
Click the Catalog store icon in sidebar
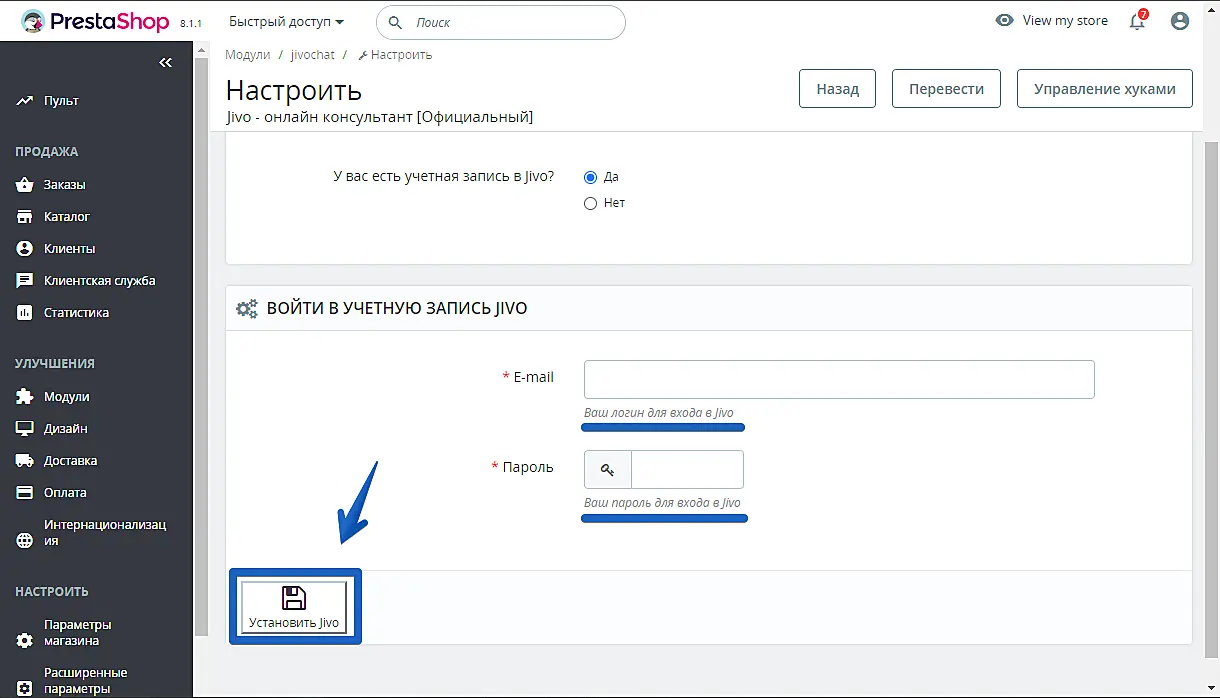(x=25, y=217)
